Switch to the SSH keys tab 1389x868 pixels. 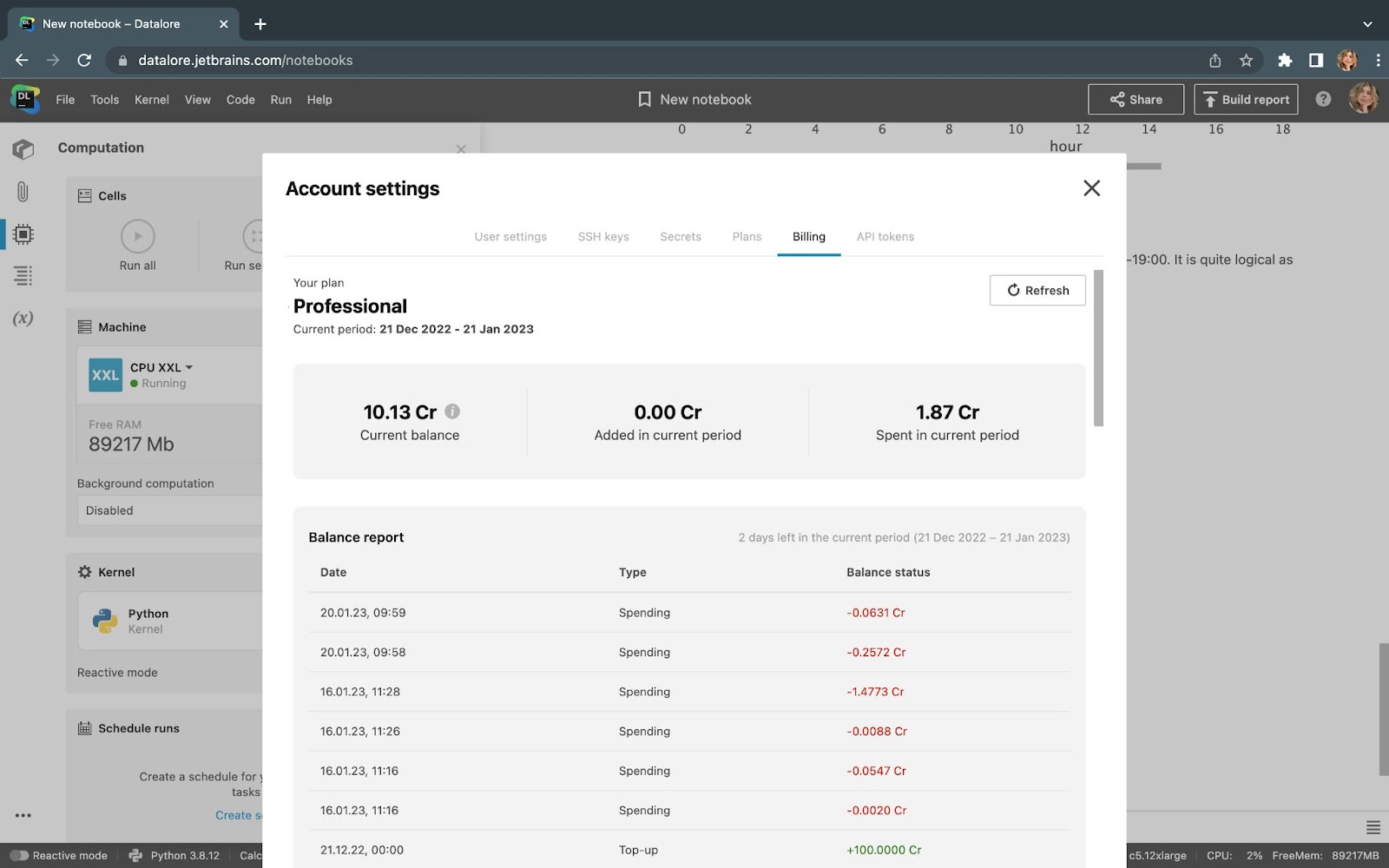pyautogui.click(x=603, y=237)
